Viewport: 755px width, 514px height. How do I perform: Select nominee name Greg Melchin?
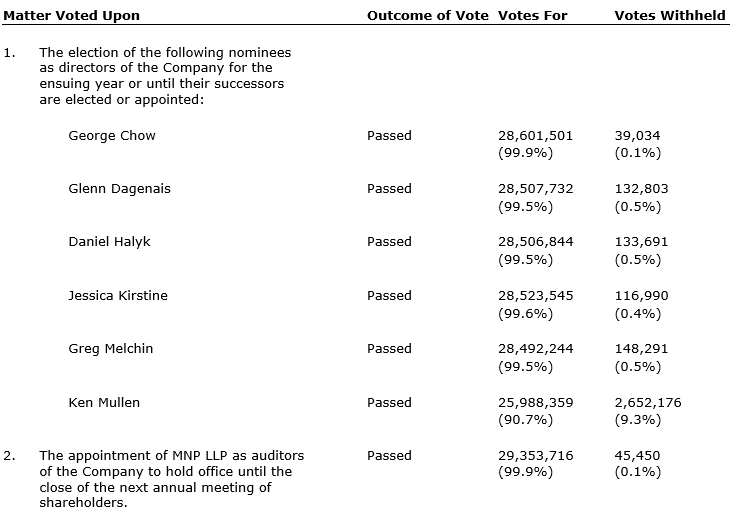pyautogui.click(x=111, y=348)
